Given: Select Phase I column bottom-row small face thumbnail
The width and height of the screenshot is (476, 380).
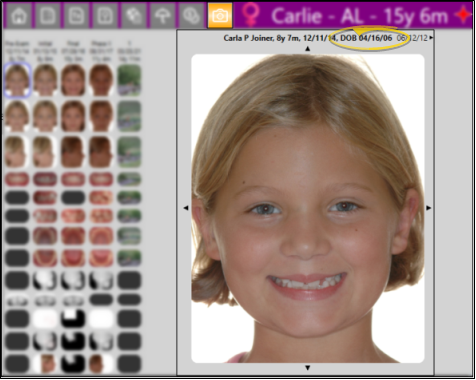Looking at the screenshot, I should pos(101,364).
